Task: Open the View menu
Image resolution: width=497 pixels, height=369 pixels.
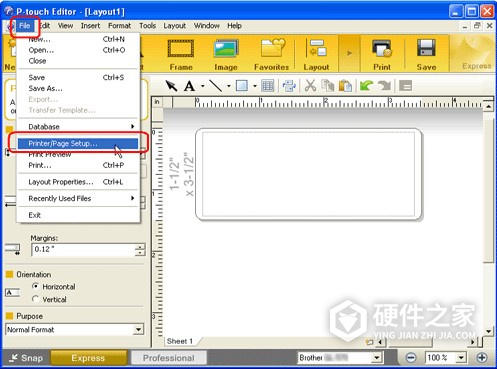Action: coord(65,26)
